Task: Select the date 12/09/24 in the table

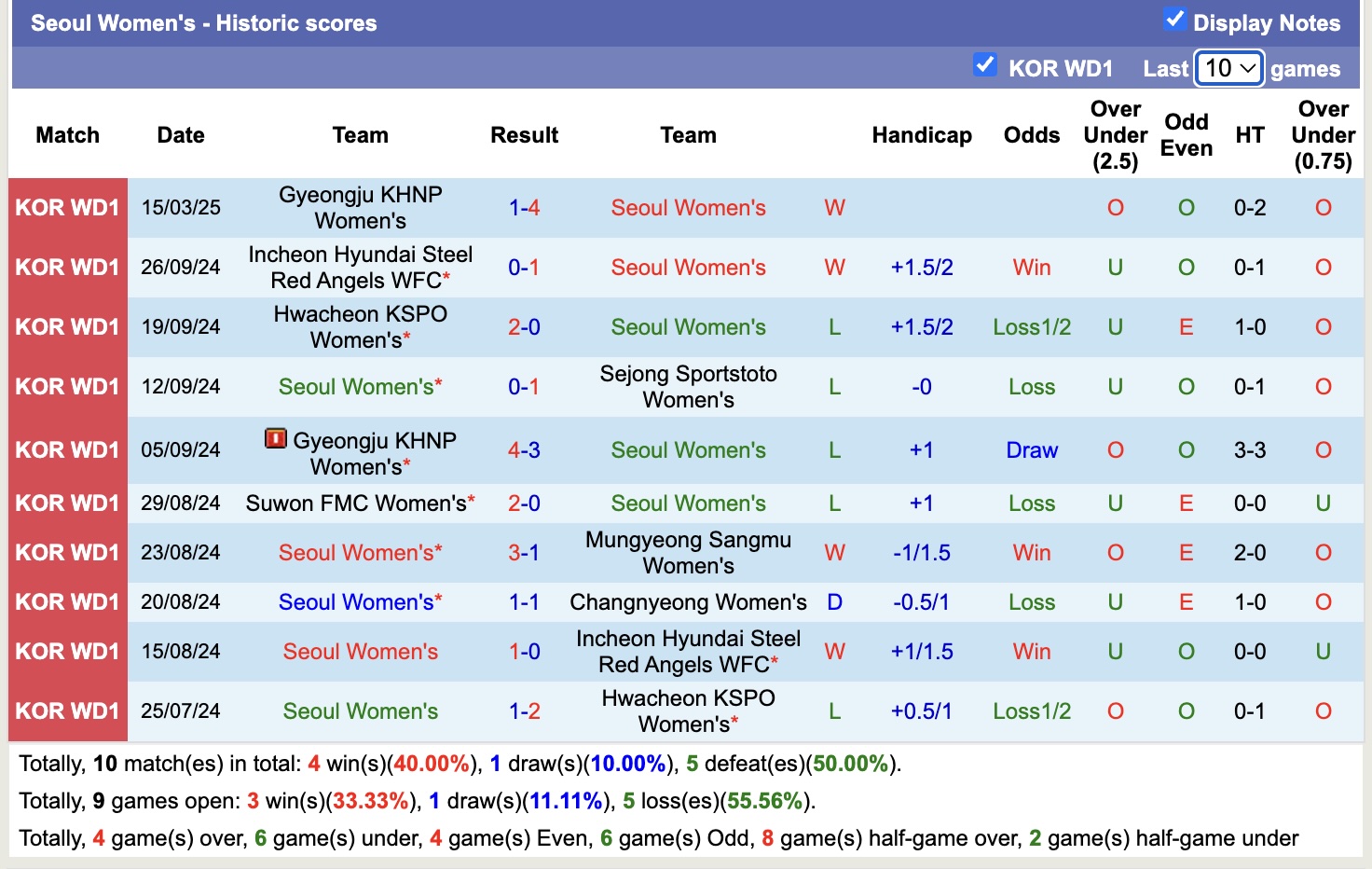Action: [x=180, y=386]
